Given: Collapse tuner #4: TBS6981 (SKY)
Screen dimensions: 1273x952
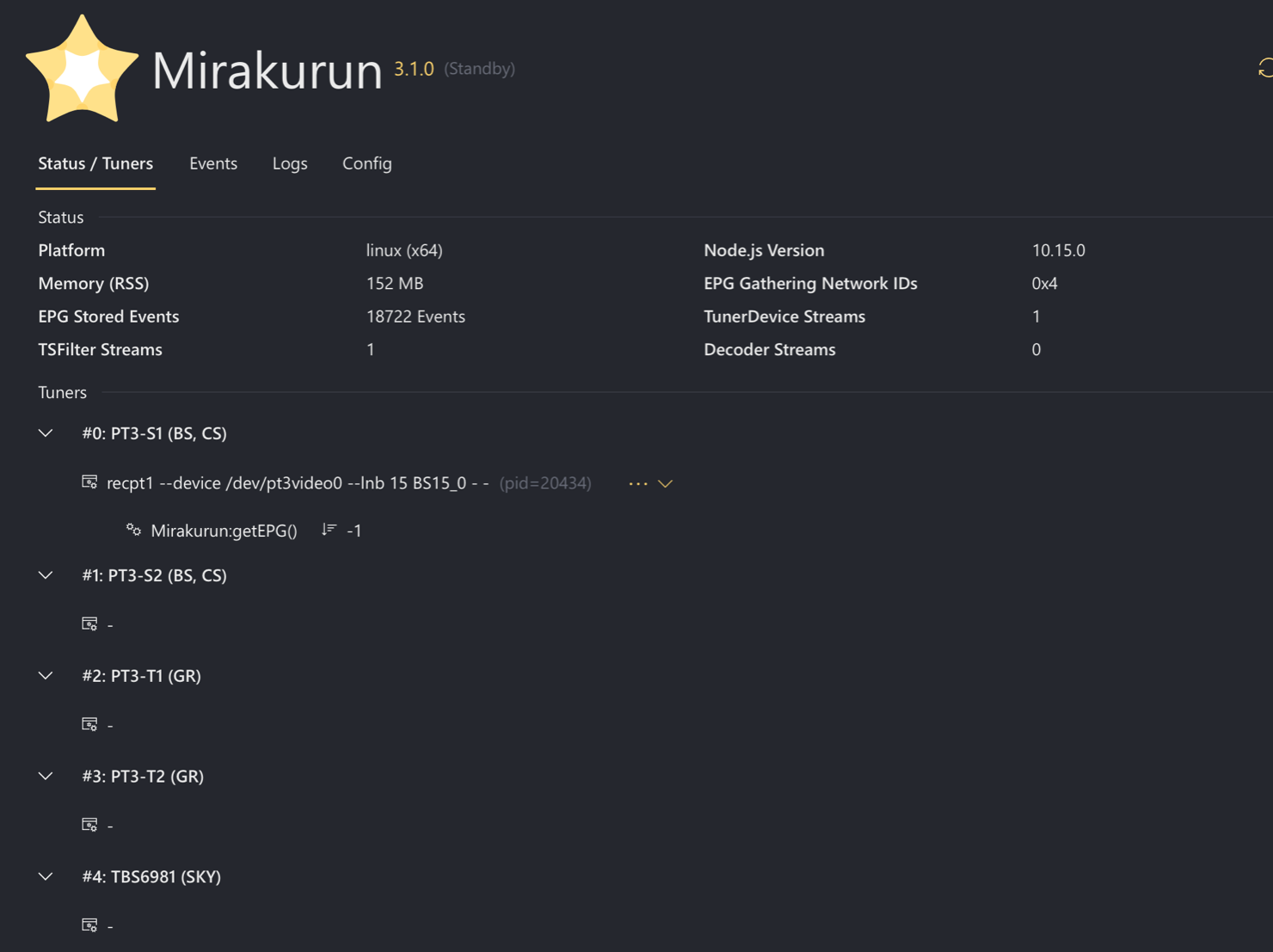Looking at the screenshot, I should click(46, 877).
